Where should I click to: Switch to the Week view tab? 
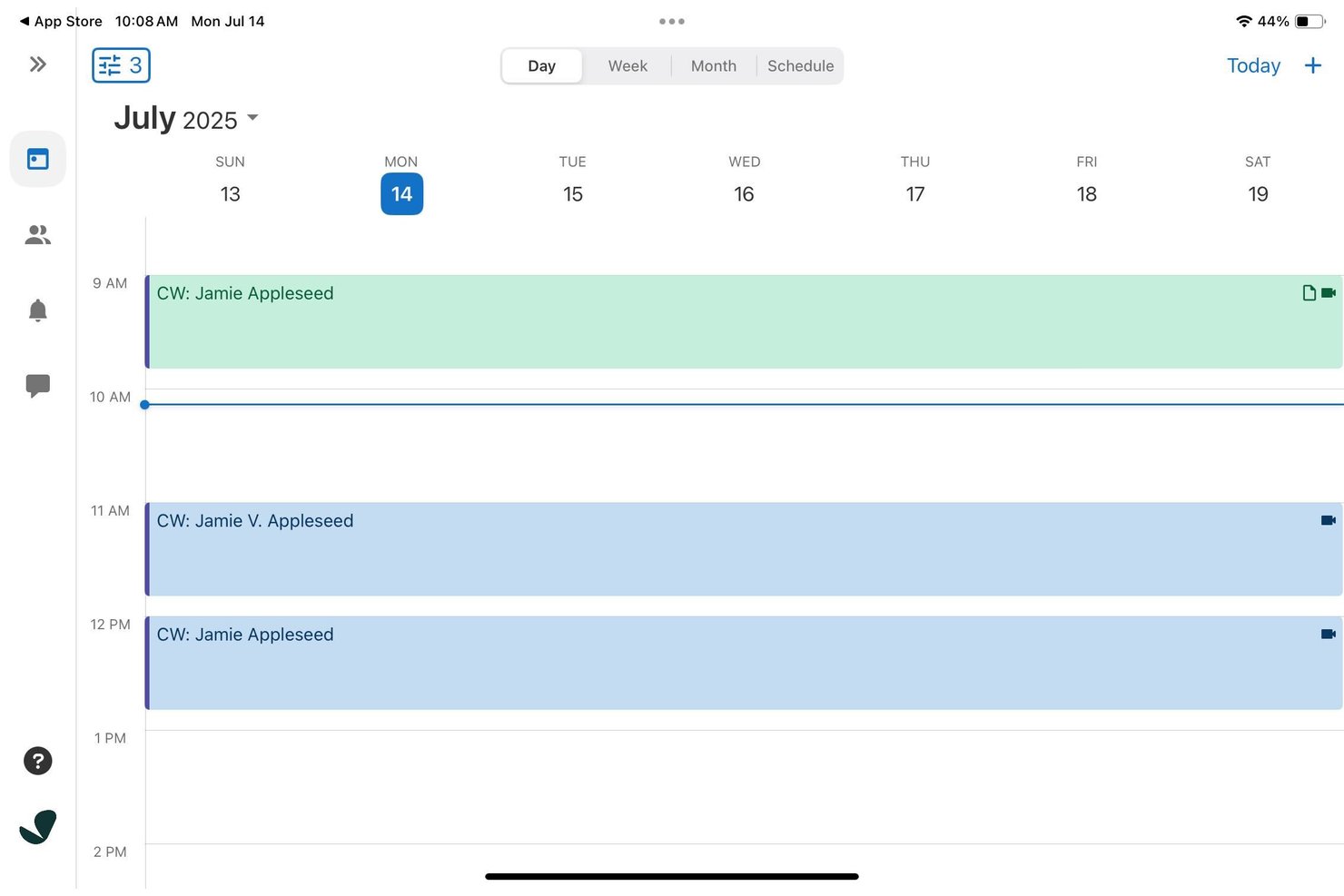tap(628, 66)
